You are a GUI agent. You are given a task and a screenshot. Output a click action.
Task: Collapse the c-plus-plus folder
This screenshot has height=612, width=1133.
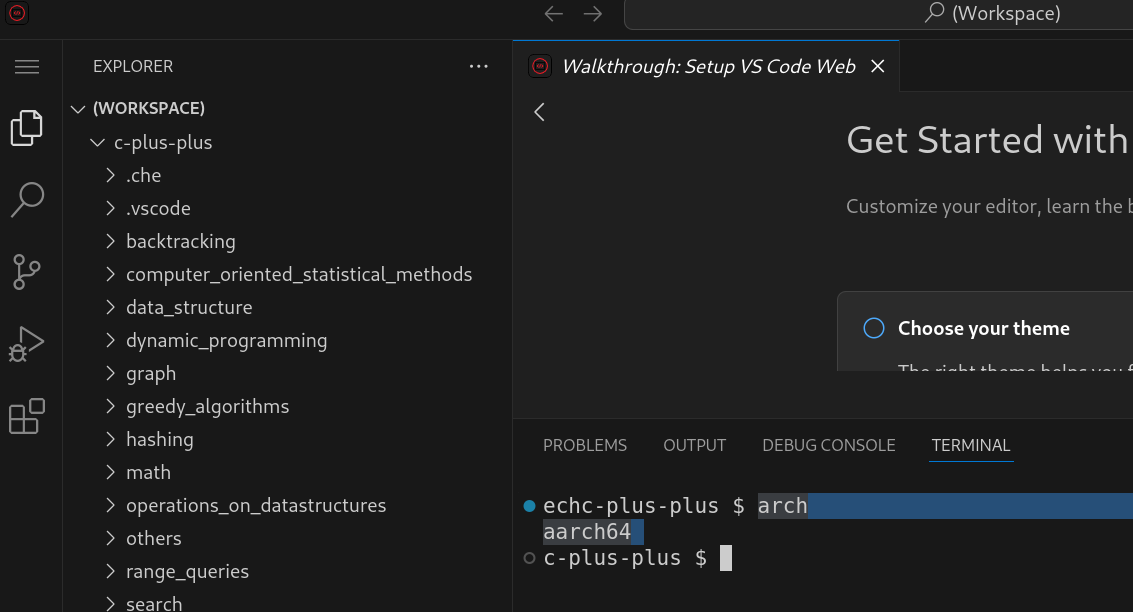[x=97, y=142]
